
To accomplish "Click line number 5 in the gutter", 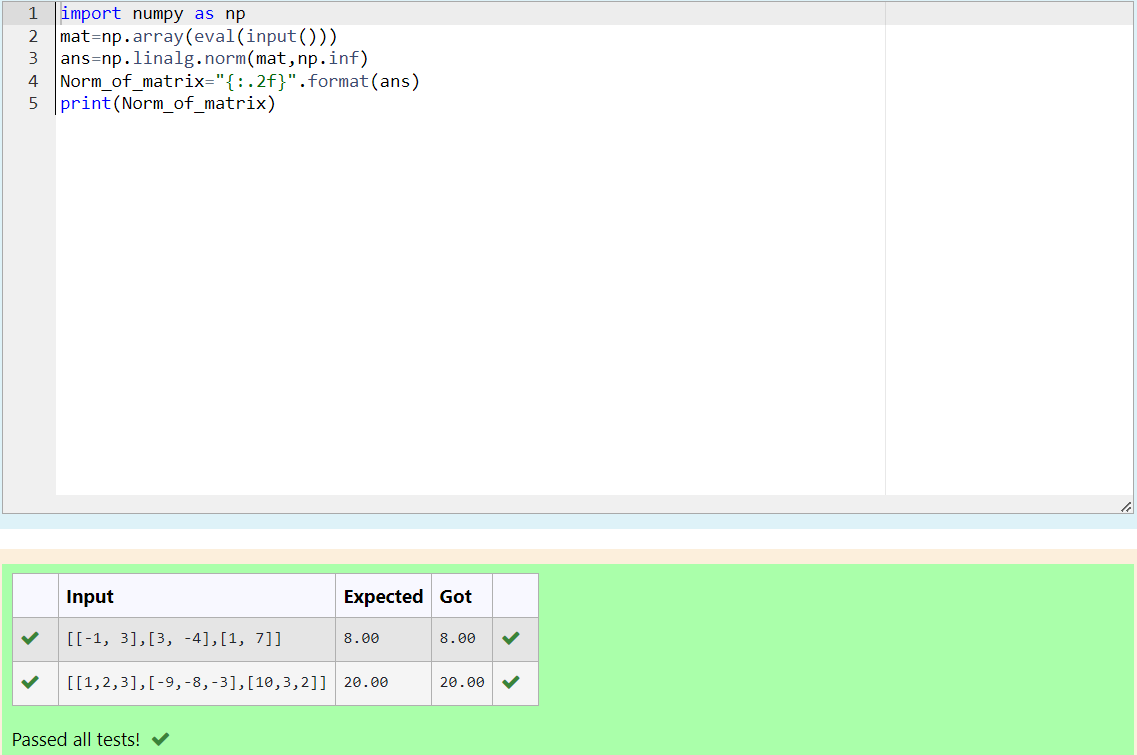I will 33,103.
